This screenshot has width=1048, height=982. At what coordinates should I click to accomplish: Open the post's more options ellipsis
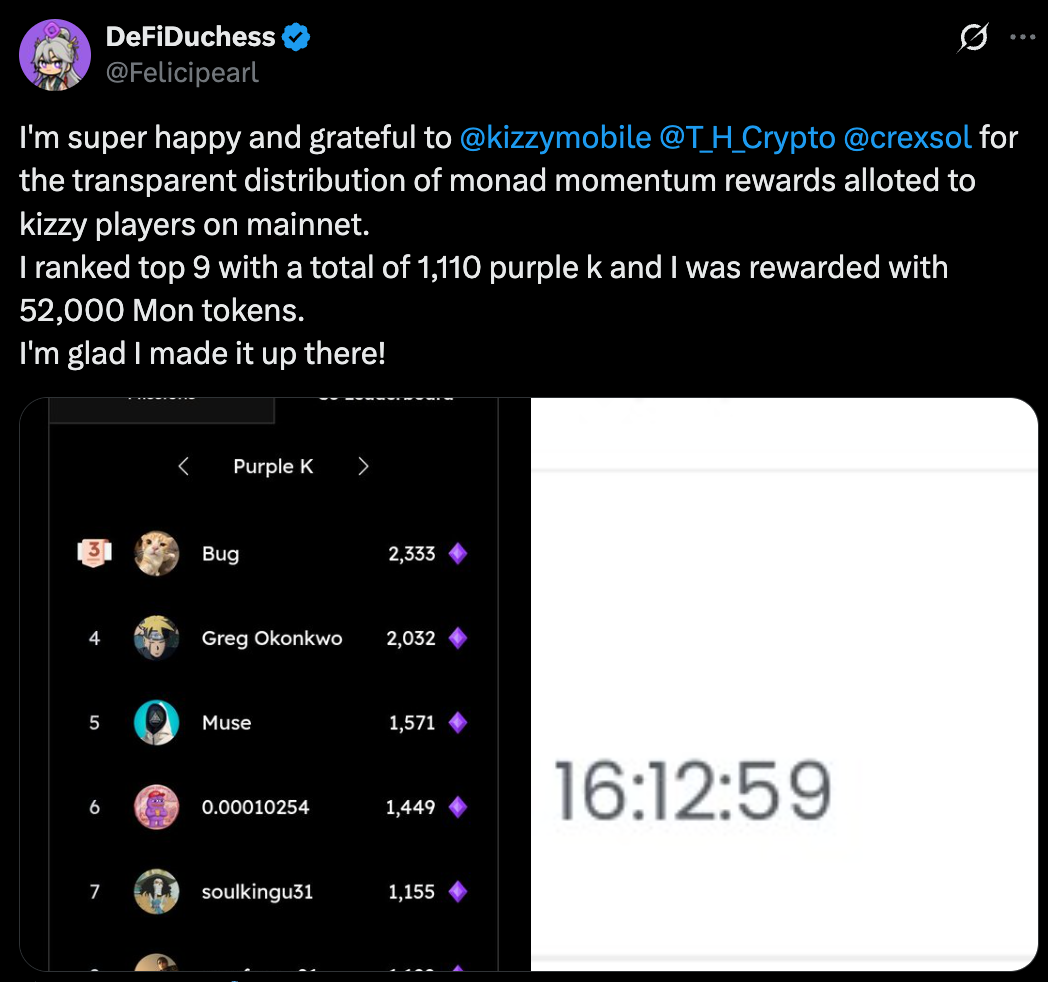[x=1023, y=38]
